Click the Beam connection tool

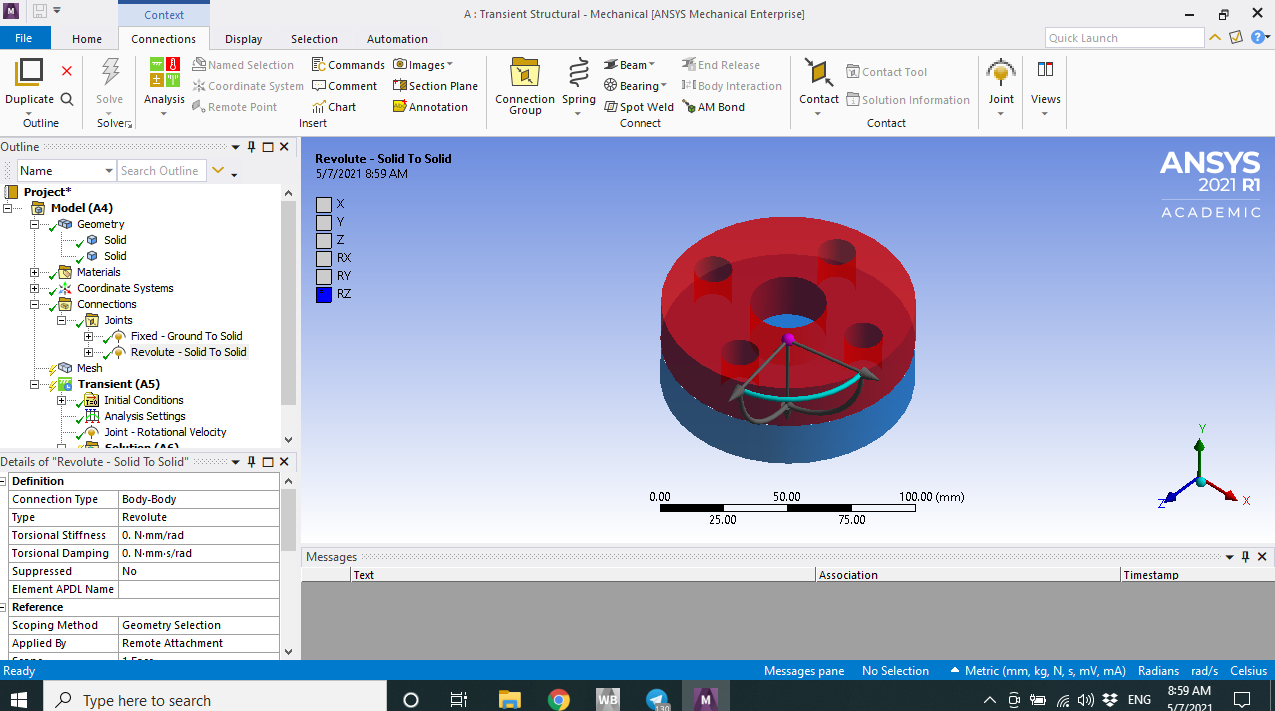pos(629,65)
